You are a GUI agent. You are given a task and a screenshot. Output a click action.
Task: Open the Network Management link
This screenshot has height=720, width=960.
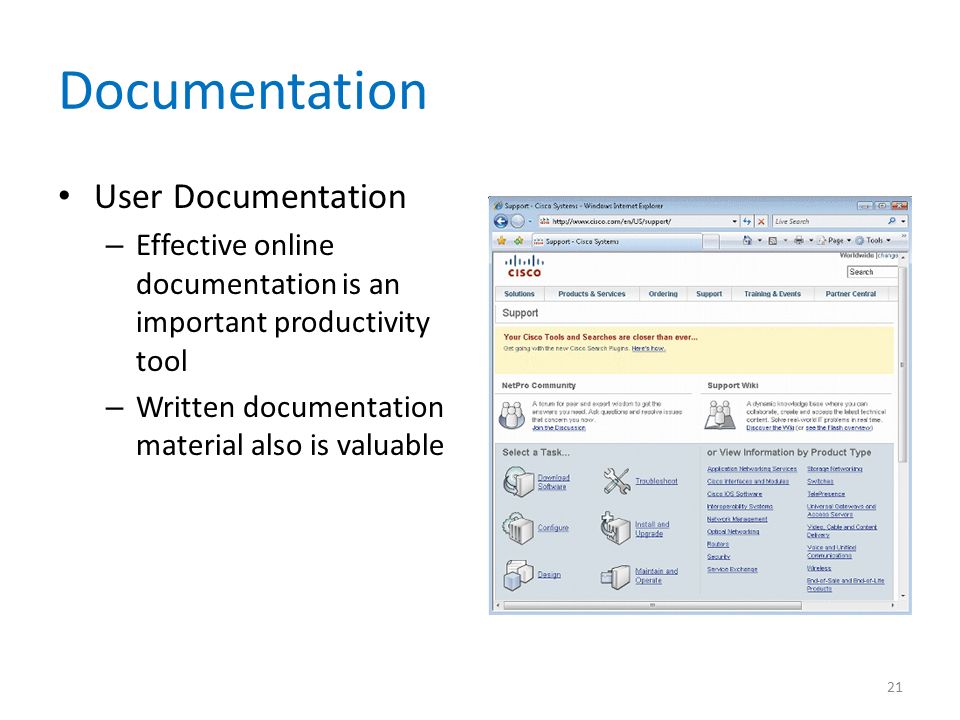[x=737, y=519]
